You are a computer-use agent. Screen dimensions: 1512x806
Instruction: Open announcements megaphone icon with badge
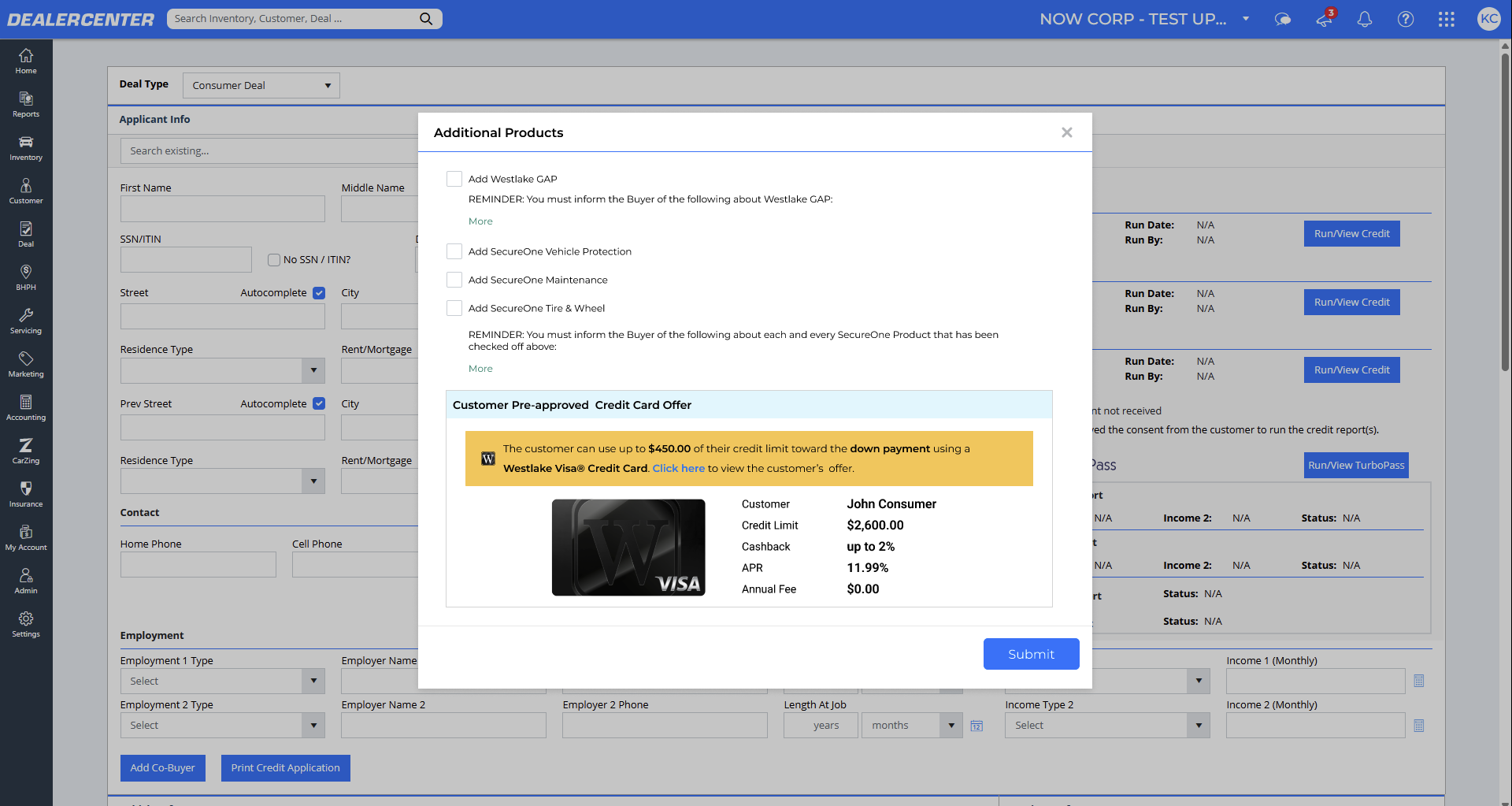click(x=1325, y=19)
